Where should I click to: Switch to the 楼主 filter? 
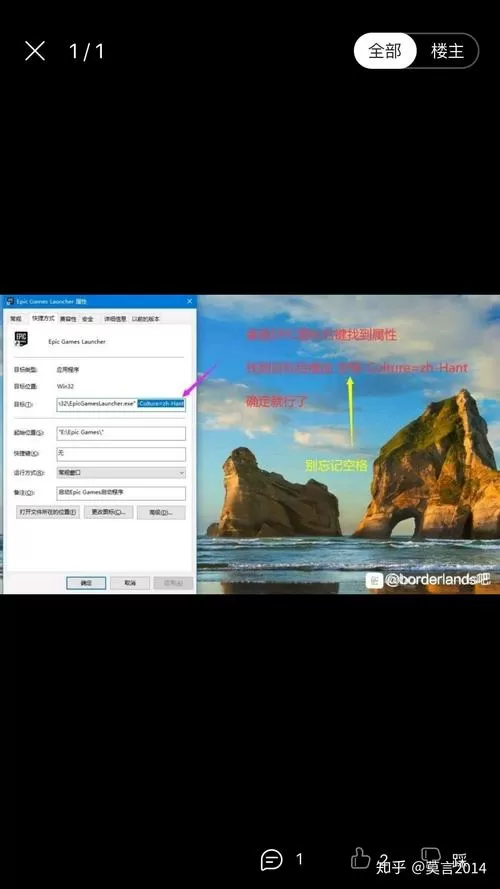pyautogui.click(x=447, y=51)
